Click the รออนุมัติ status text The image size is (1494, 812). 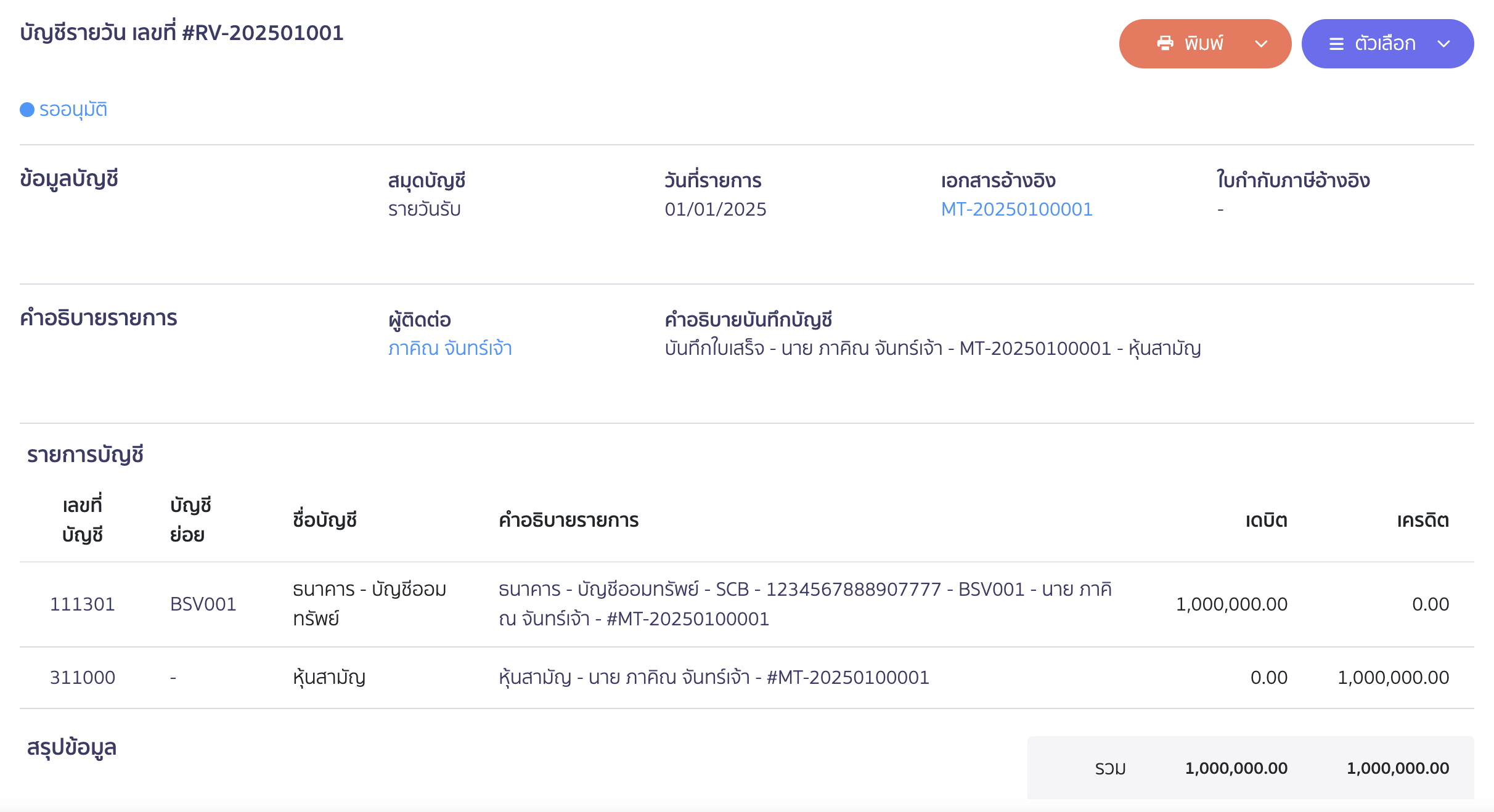coord(73,110)
